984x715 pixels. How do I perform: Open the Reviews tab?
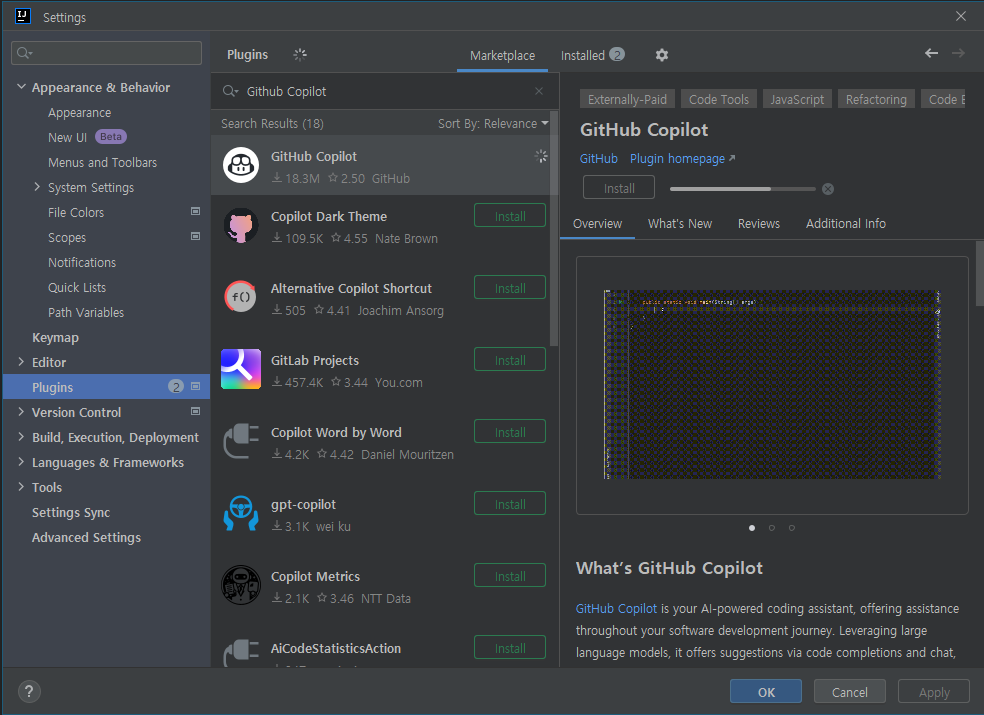click(x=759, y=224)
